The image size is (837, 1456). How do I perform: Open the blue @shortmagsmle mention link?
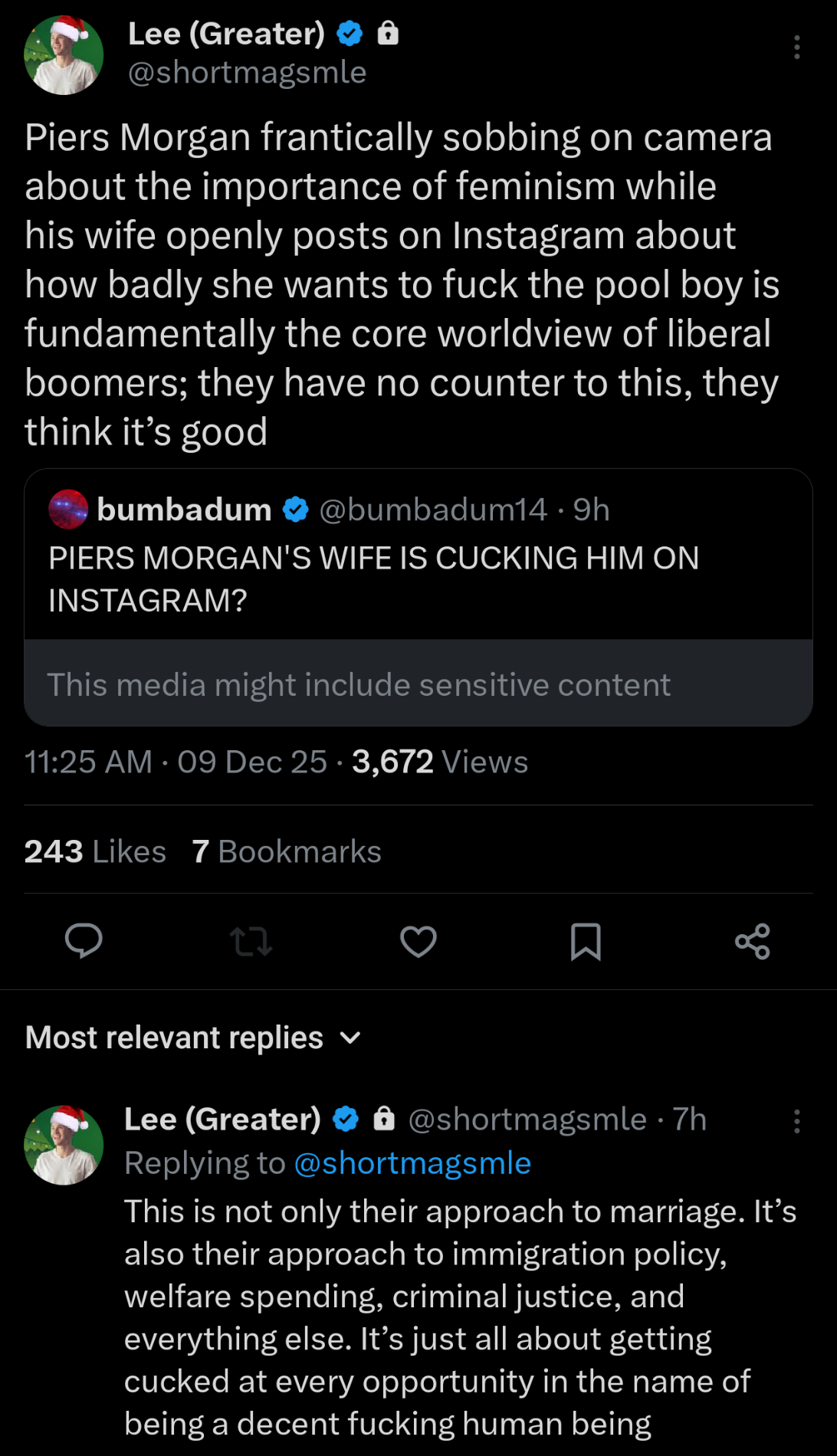pyautogui.click(x=412, y=1163)
